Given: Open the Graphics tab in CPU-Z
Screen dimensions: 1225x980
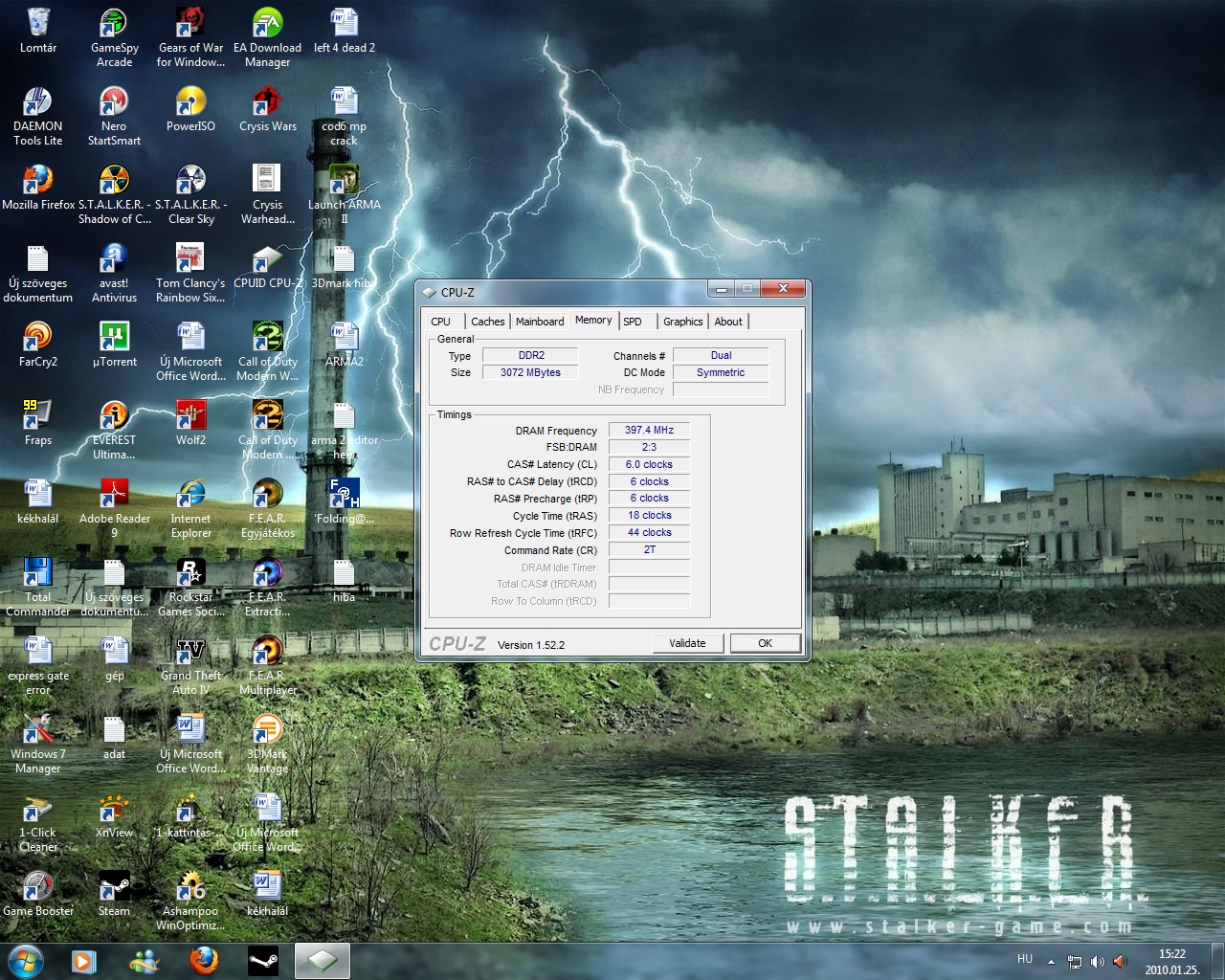Looking at the screenshot, I should tap(683, 322).
